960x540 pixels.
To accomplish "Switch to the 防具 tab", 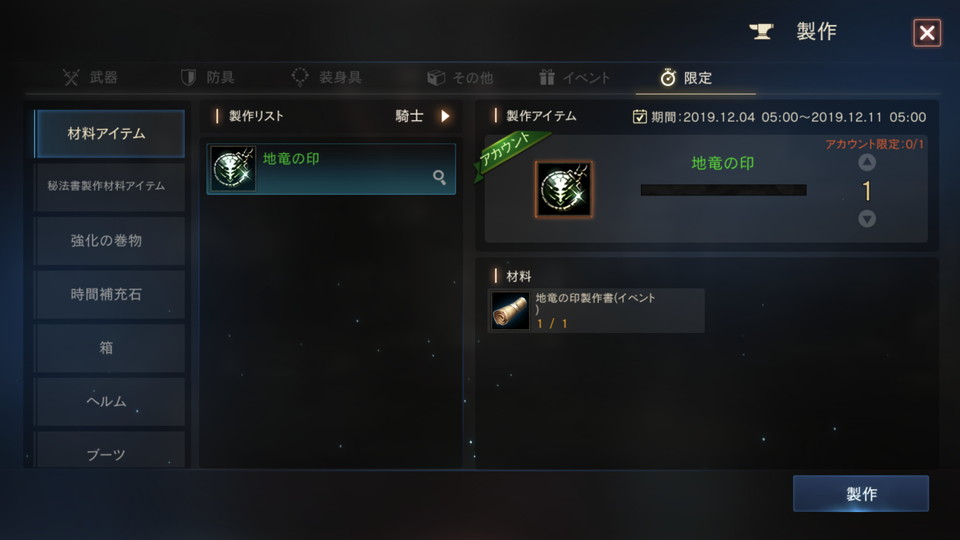I will click(x=208, y=78).
